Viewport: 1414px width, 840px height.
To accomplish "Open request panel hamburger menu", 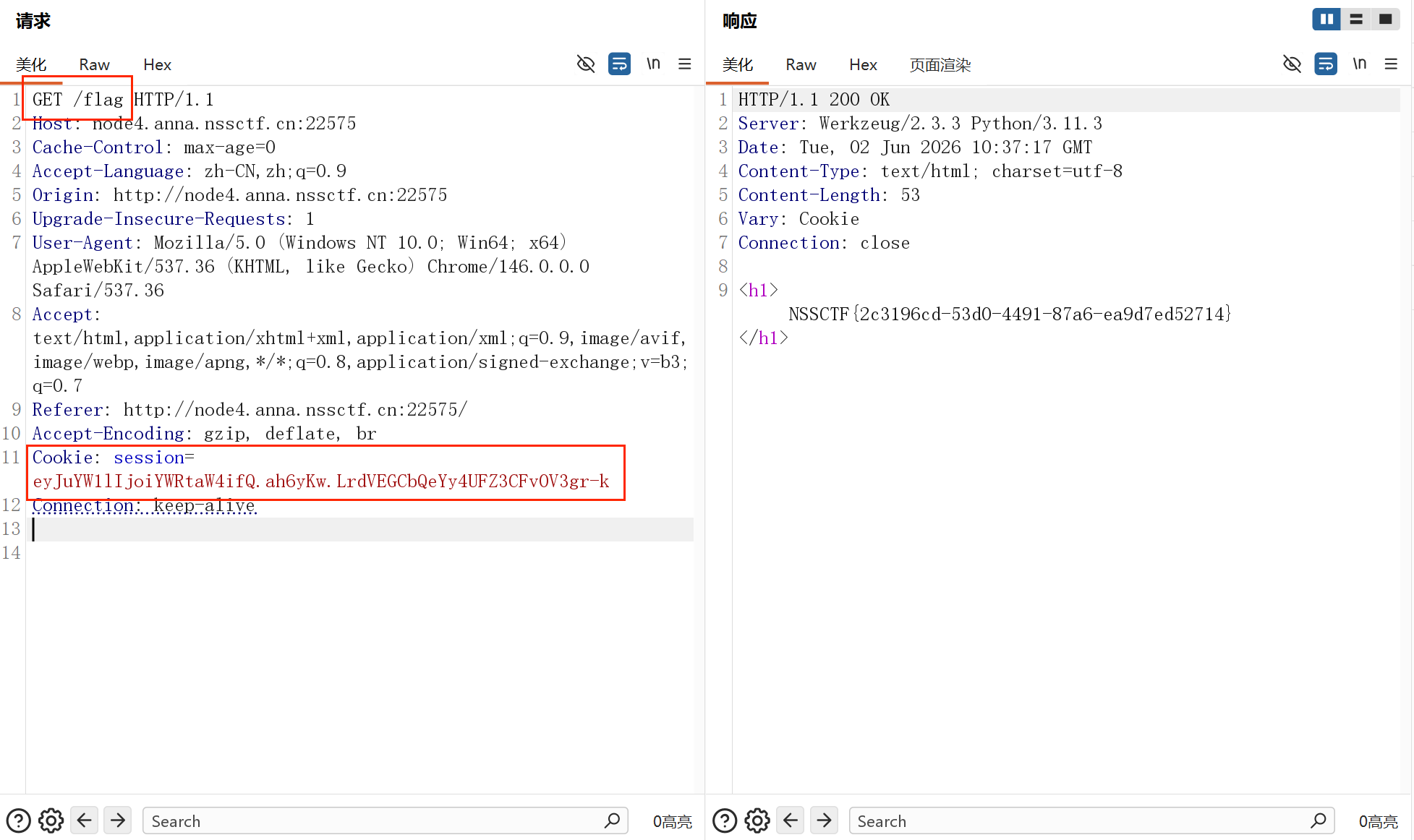I will coord(684,64).
